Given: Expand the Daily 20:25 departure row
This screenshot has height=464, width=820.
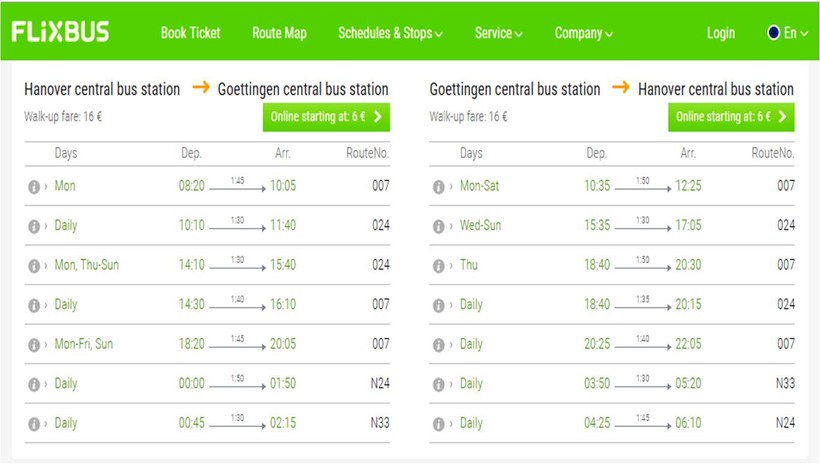Looking at the screenshot, I should pyautogui.click(x=471, y=345).
